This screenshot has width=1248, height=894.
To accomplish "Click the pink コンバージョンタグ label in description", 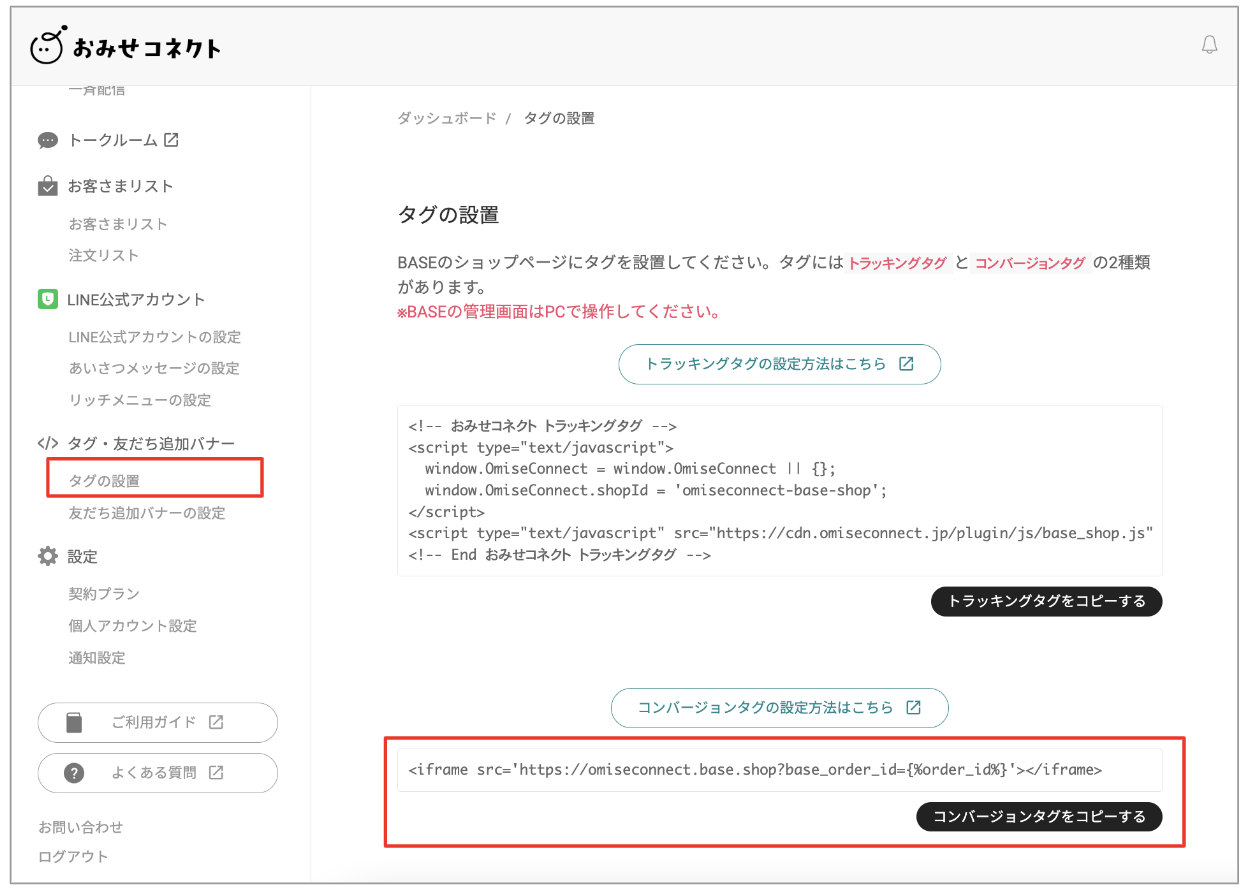I will (1030, 263).
